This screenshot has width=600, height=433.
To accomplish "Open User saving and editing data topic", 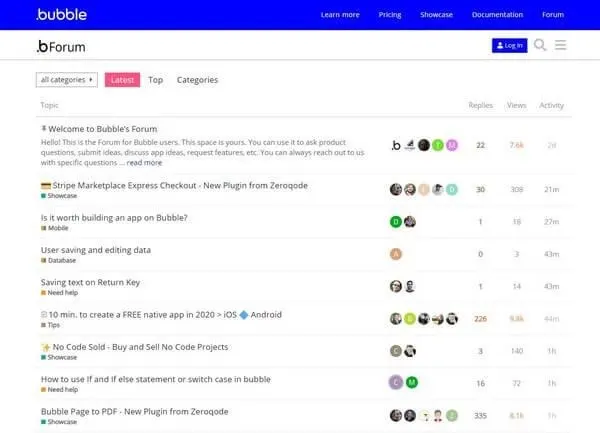I will point(96,250).
